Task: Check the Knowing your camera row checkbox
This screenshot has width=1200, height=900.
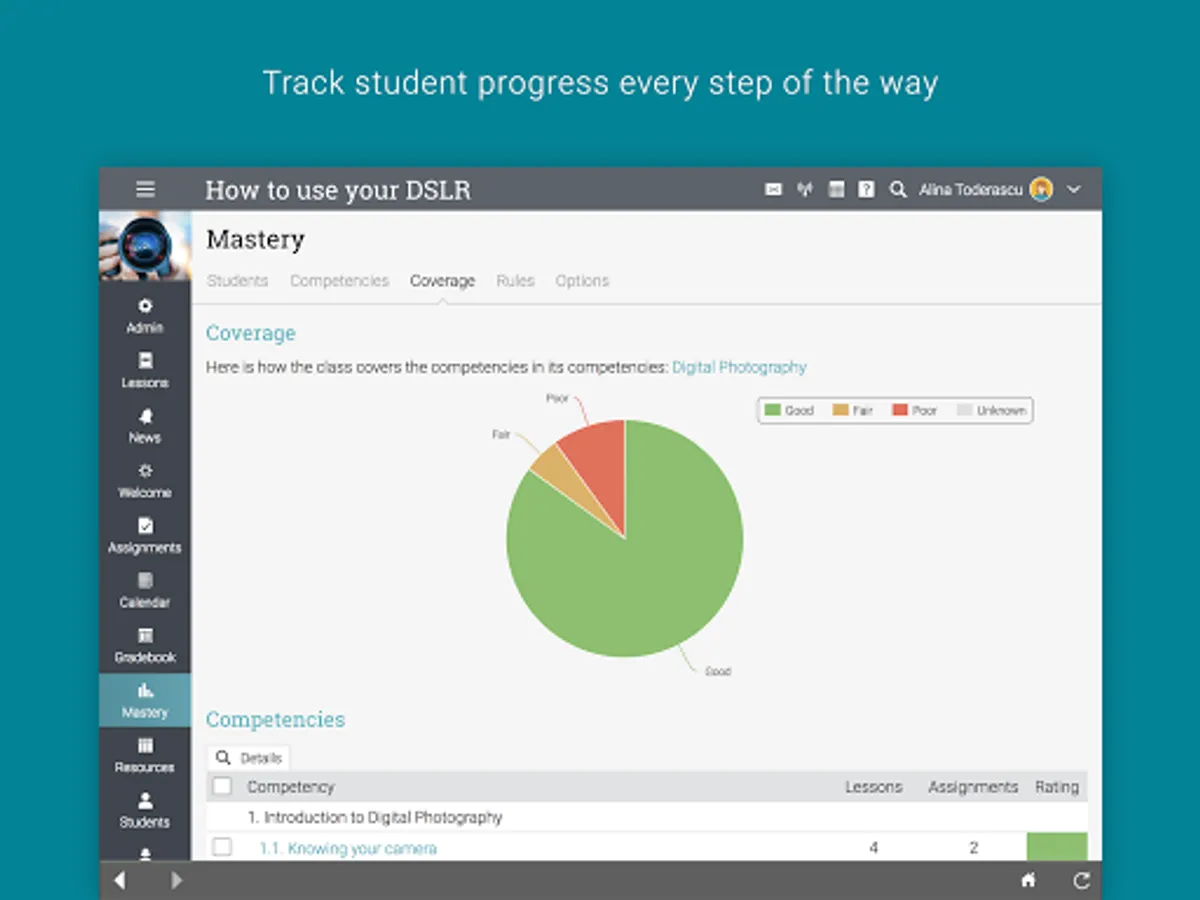Action: (x=222, y=847)
